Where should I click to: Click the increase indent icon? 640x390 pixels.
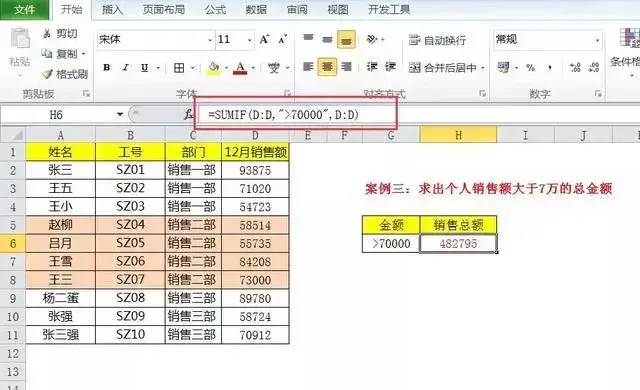tap(390, 66)
